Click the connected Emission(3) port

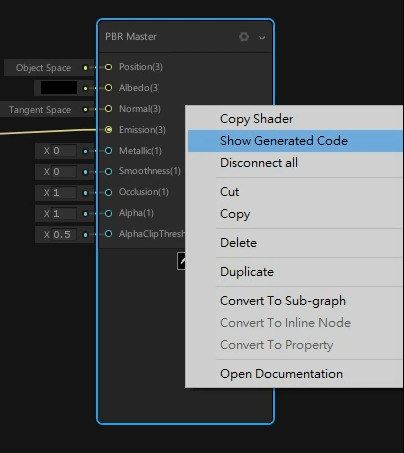click(108, 130)
